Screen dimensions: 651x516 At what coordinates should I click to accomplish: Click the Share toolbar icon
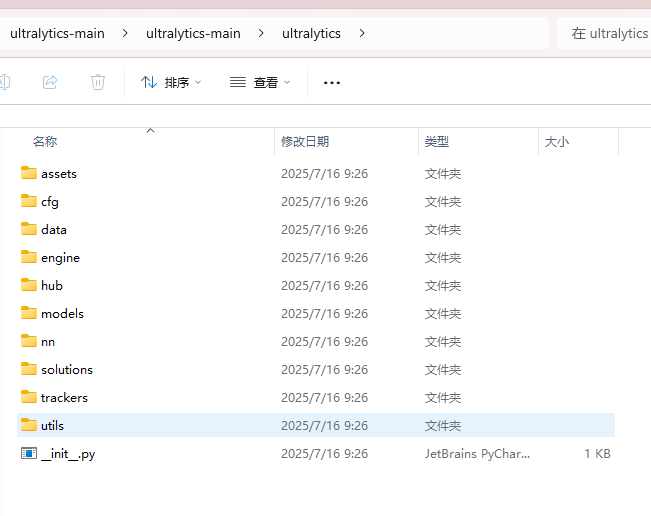(x=50, y=82)
